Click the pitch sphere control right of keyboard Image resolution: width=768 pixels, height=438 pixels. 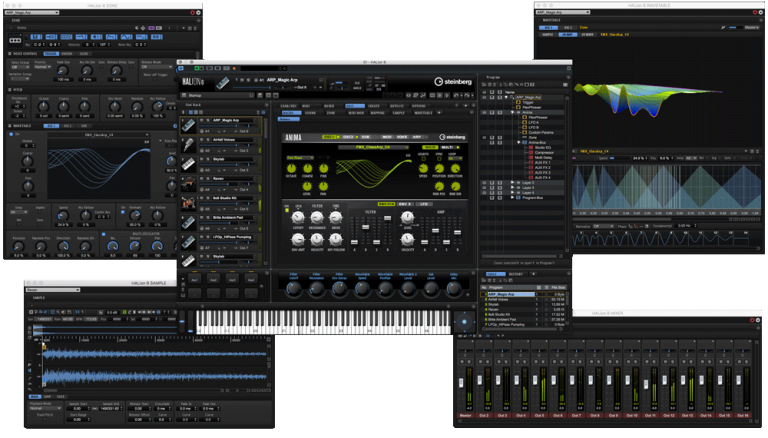tap(464, 322)
